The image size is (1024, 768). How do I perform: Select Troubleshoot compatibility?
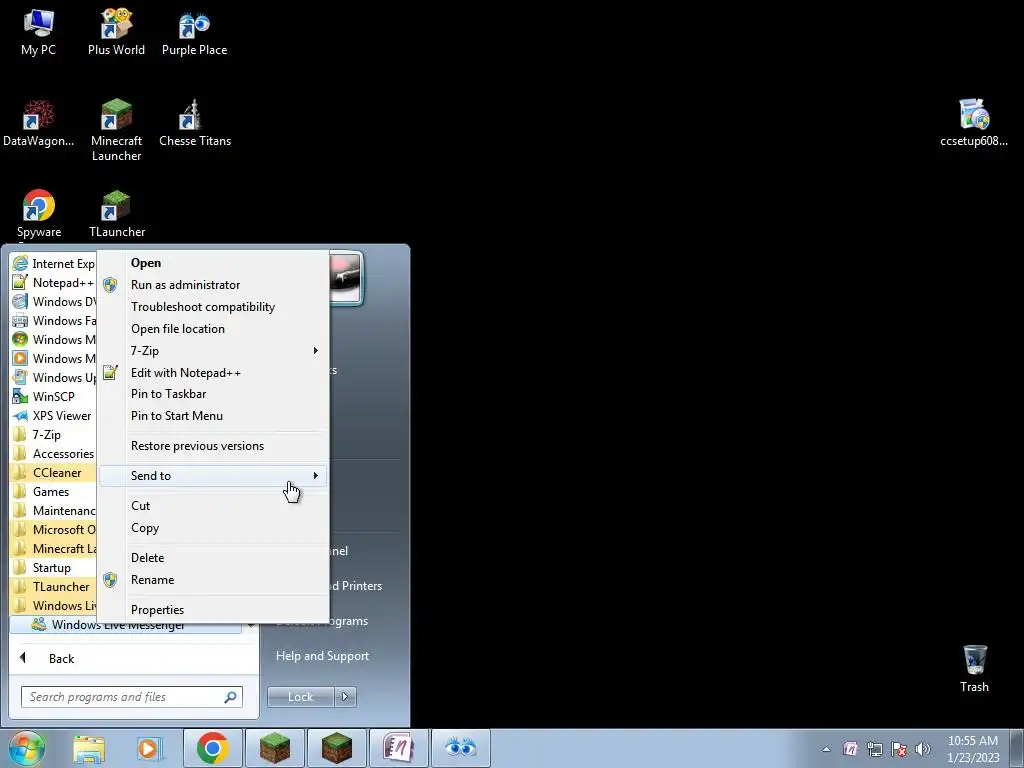coord(212,307)
